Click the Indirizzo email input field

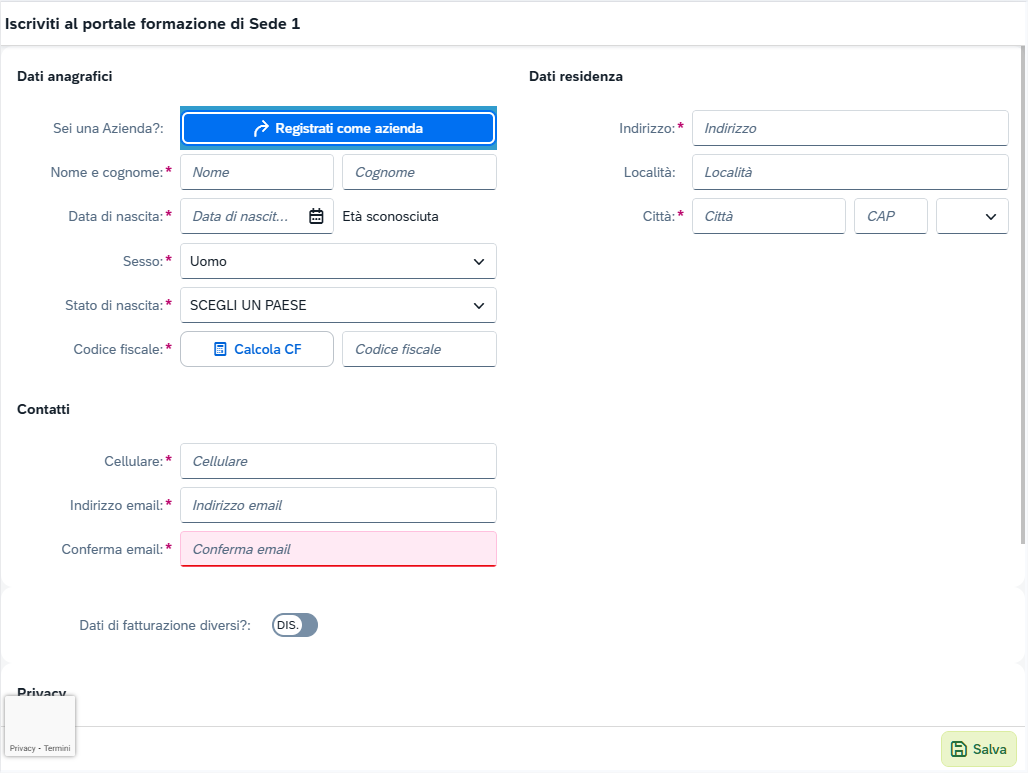coord(338,505)
